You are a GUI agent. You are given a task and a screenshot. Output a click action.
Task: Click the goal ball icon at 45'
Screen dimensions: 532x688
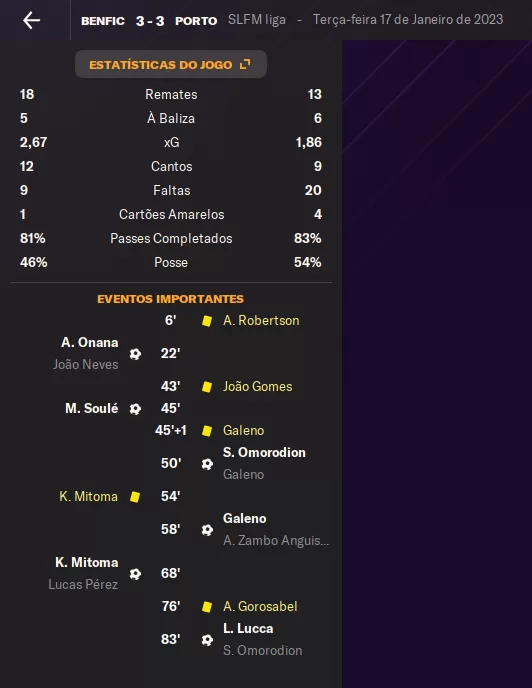[135, 408]
